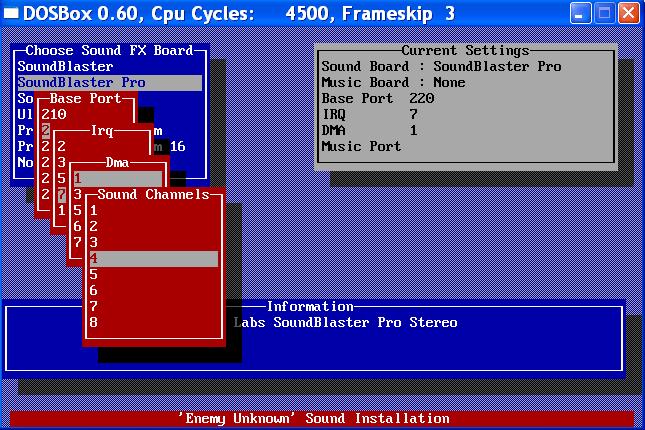
Task: Select 3 in the Irq menu
Action: coord(61,163)
